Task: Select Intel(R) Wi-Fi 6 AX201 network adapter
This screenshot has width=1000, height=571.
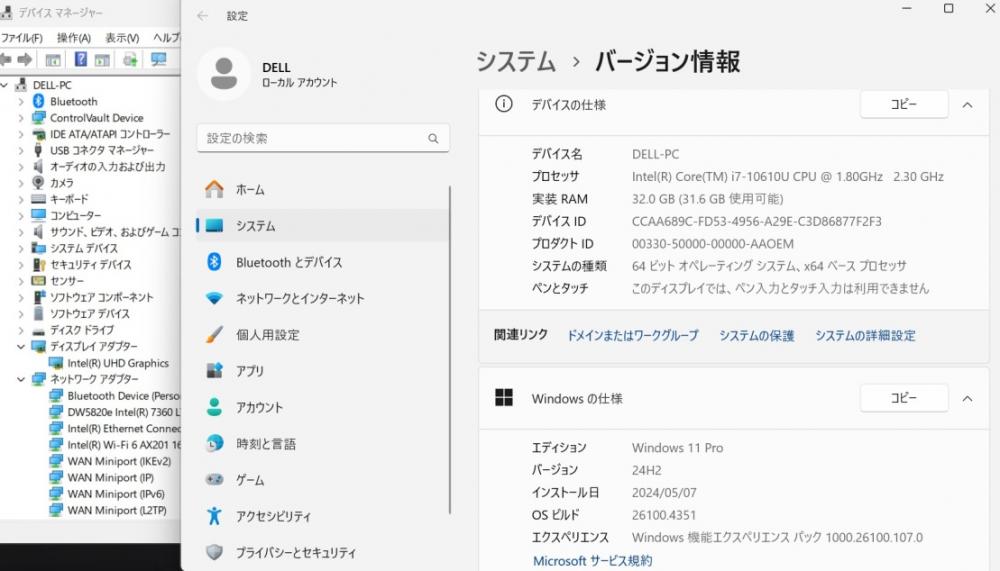Action: point(116,445)
